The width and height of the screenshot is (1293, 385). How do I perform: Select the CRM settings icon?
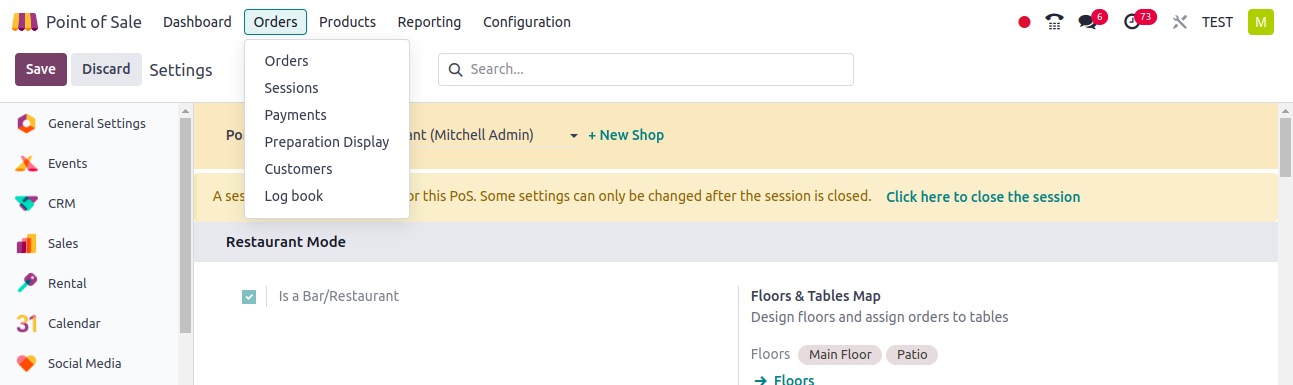[27, 203]
